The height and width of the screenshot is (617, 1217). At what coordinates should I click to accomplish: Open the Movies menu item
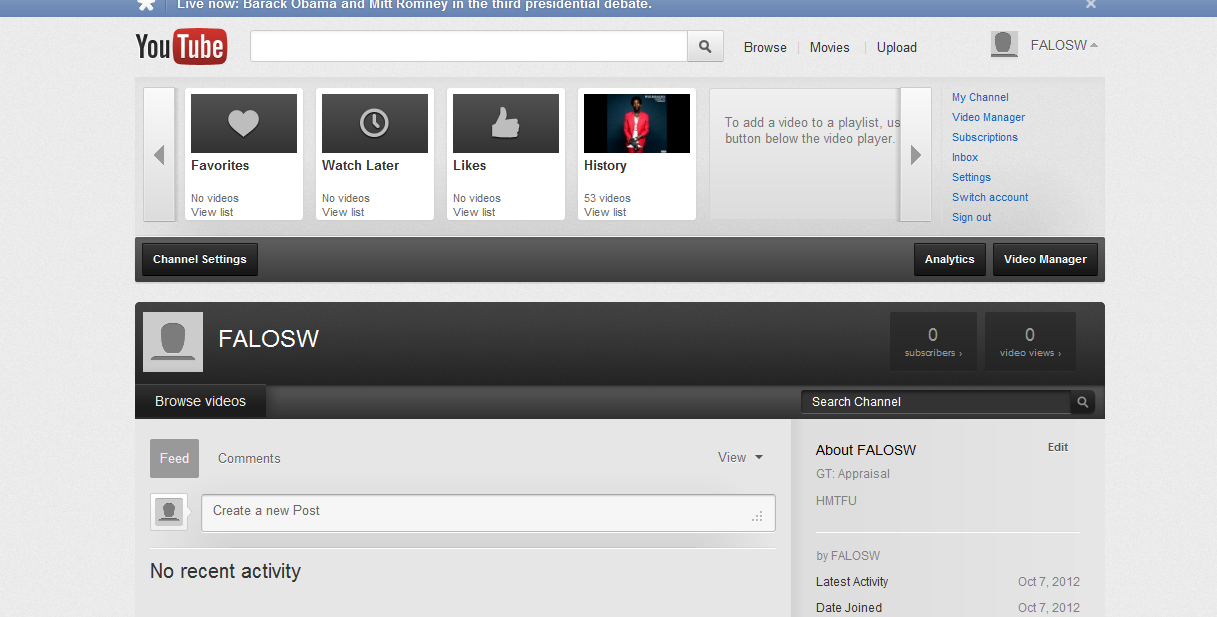click(x=829, y=47)
